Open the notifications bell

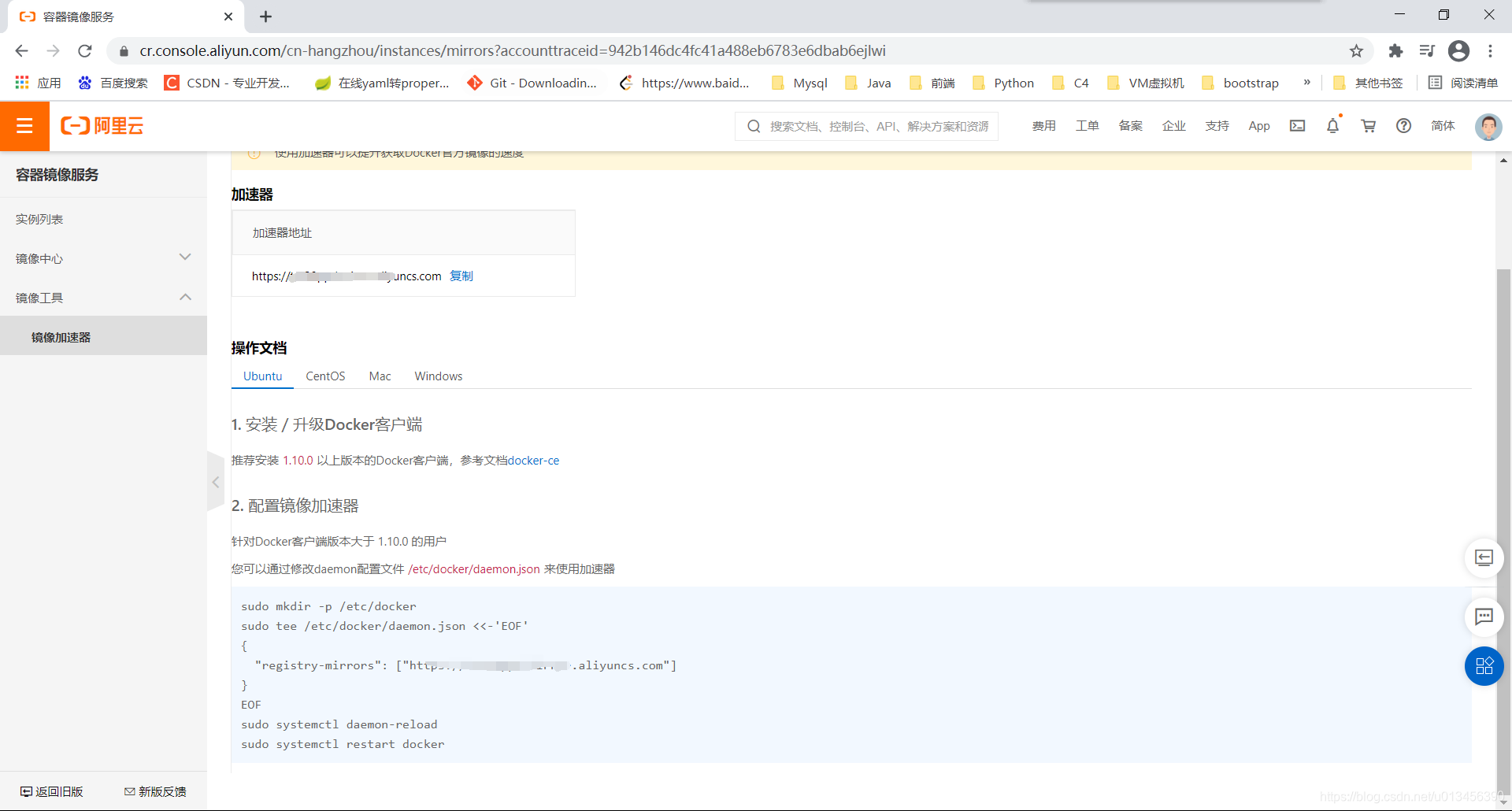tap(1333, 126)
